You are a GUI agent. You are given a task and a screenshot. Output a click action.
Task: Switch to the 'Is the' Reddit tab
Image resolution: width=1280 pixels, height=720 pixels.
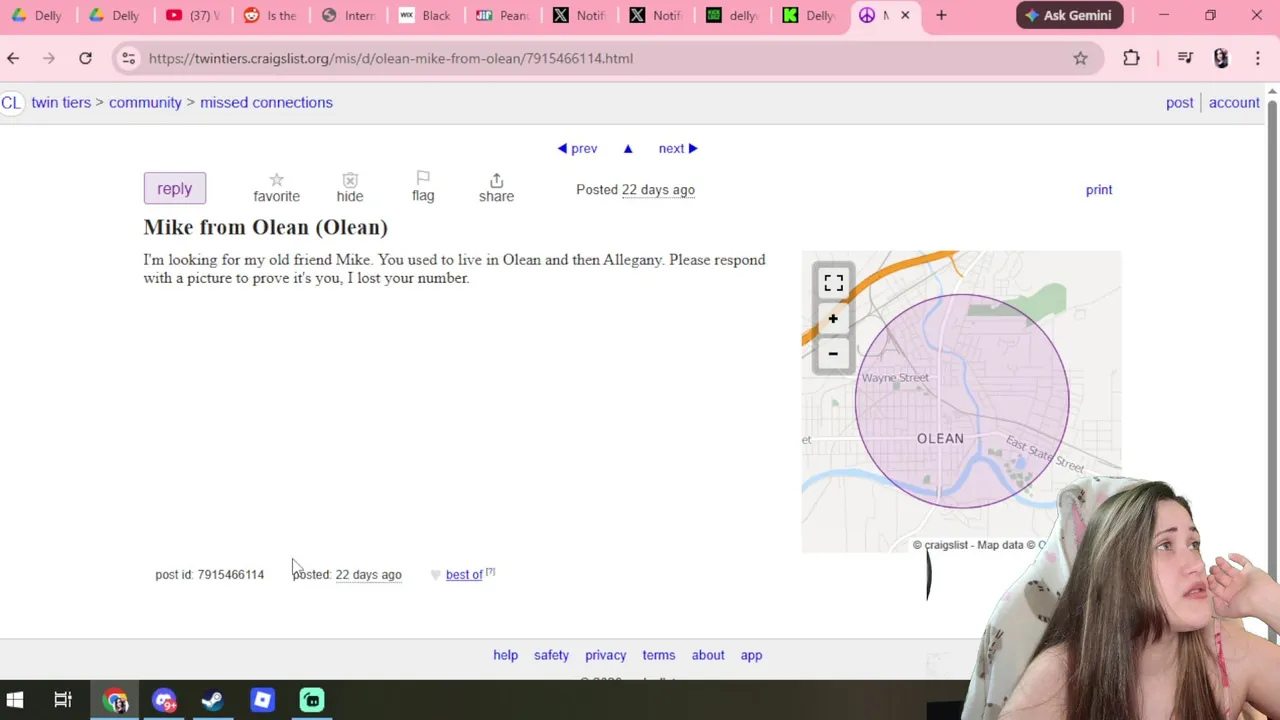pyautogui.click(x=270, y=15)
